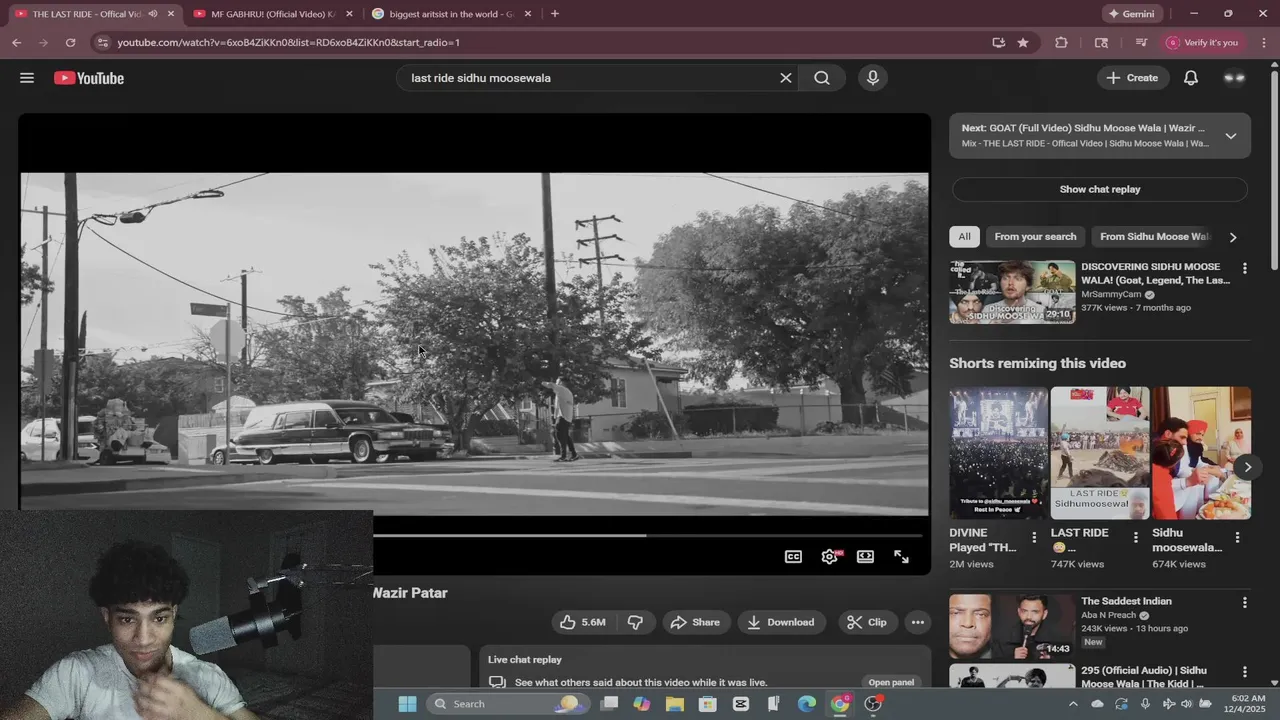Like the video with 5.6M likes

pyautogui.click(x=584, y=622)
